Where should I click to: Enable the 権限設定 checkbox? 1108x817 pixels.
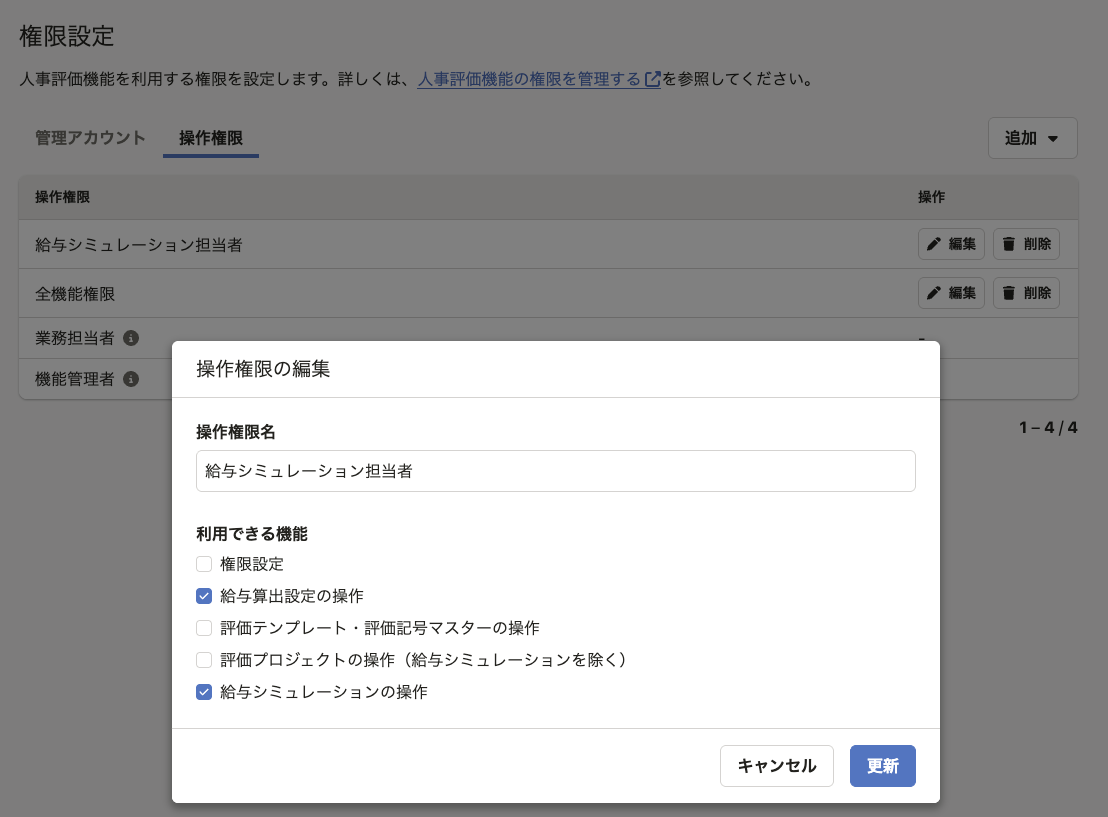point(204,564)
